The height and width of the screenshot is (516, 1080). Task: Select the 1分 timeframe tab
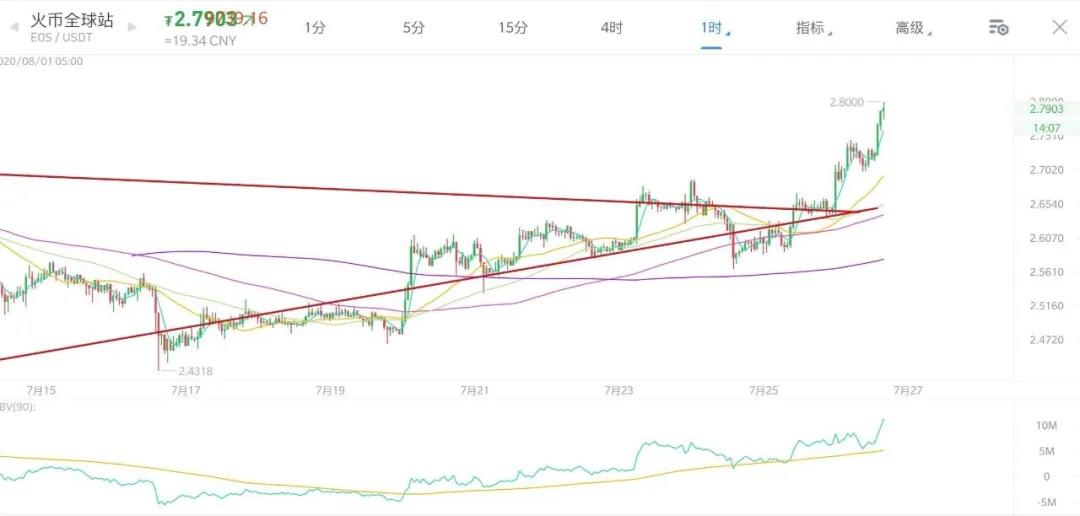click(315, 28)
